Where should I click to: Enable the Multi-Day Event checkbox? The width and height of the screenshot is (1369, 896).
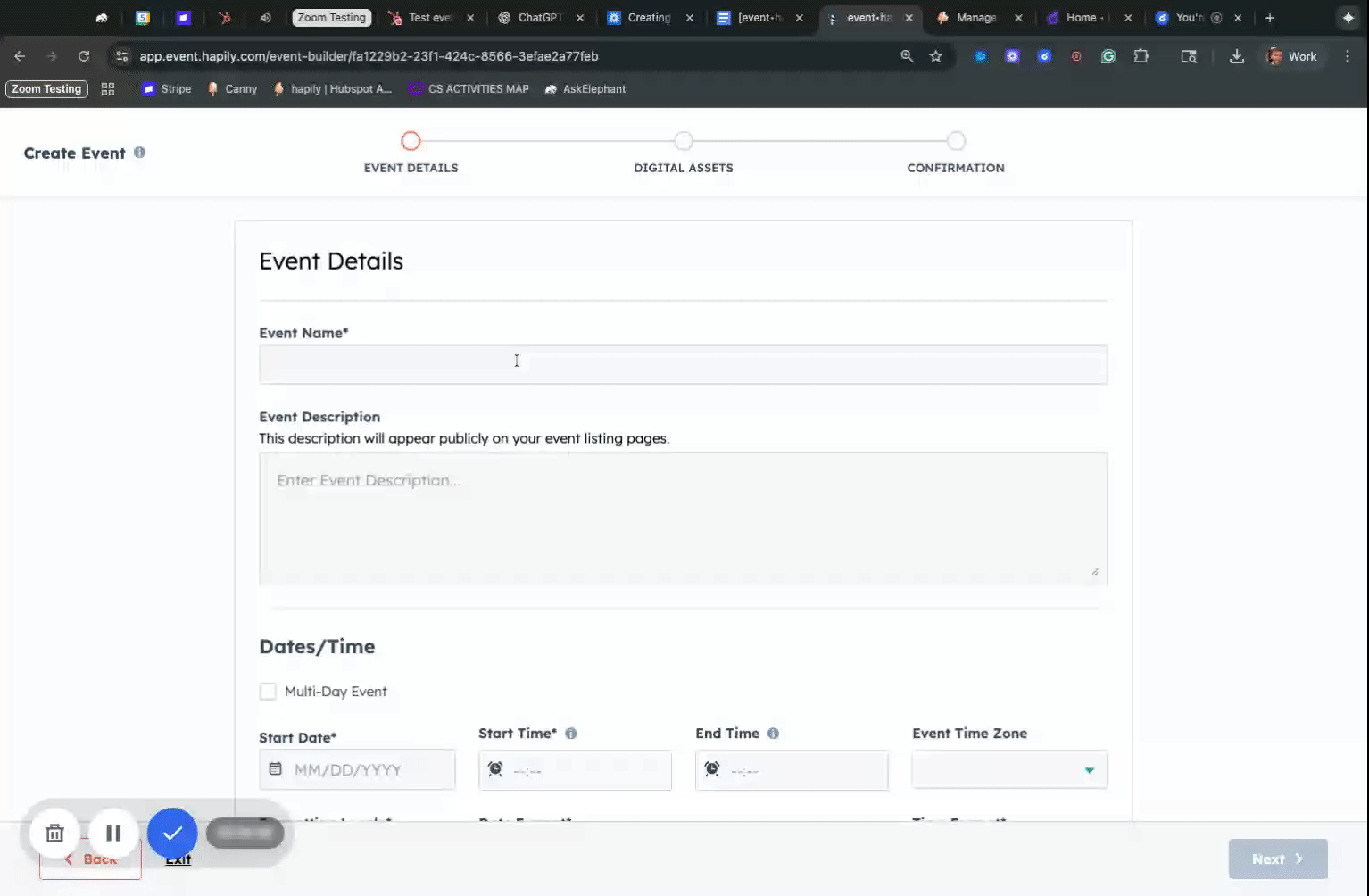coord(268,692)
